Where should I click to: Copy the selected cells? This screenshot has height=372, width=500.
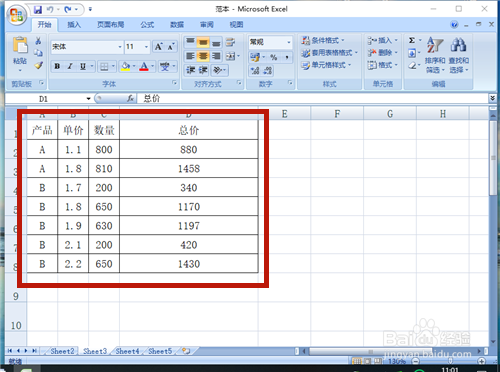pos(38,53)
